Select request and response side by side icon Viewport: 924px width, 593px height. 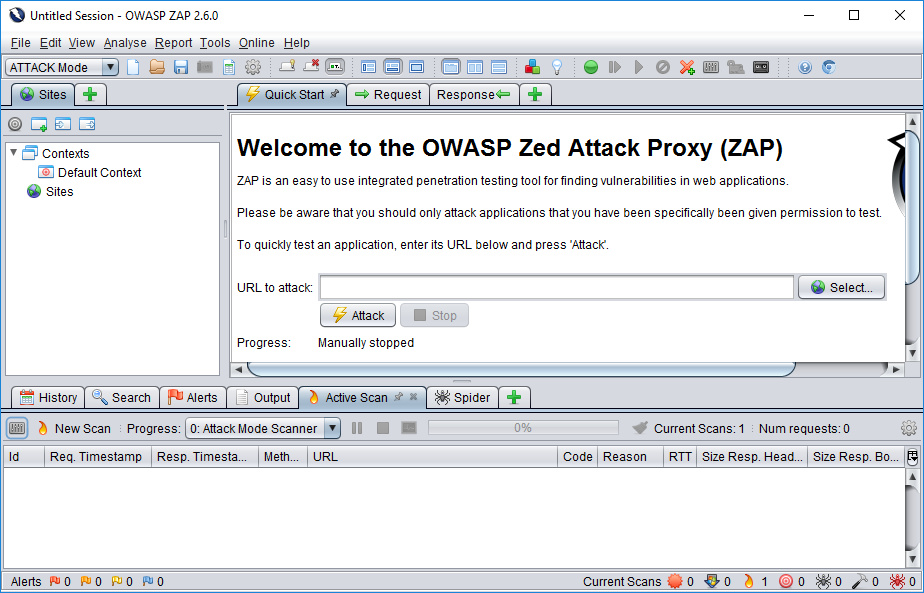pyautogui.click(x=475, y=67)
